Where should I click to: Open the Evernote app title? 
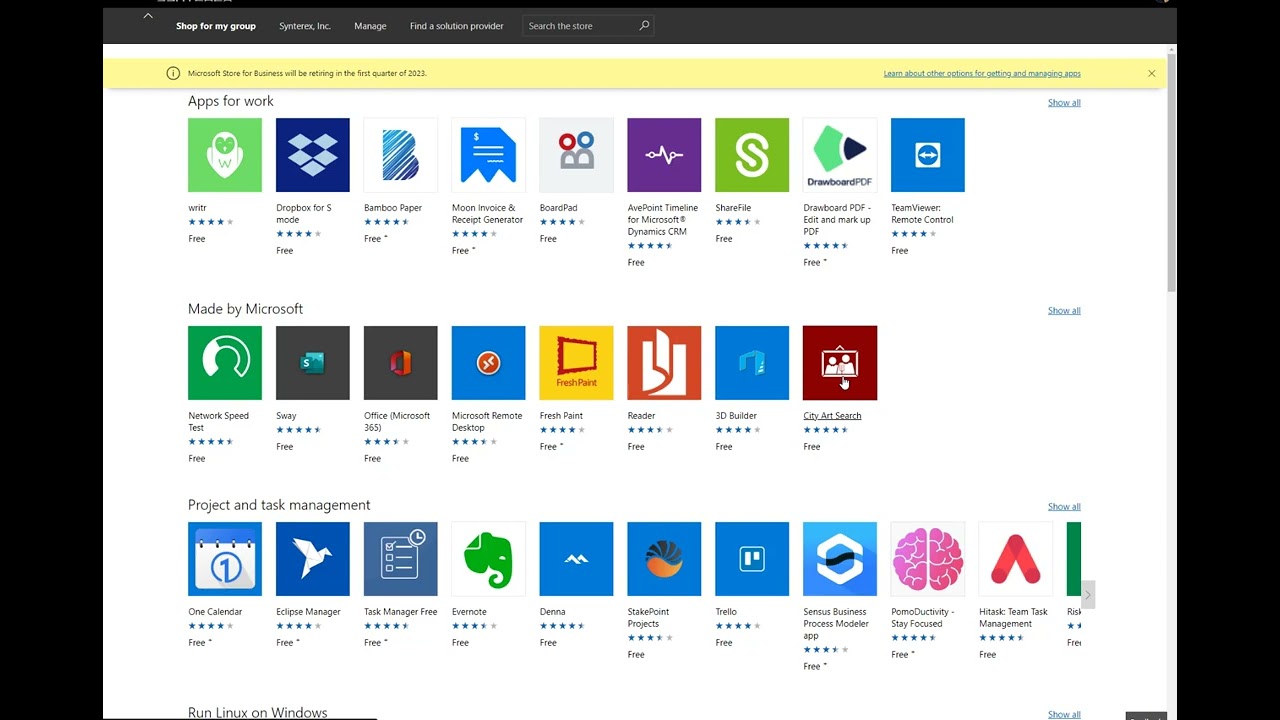[x=469, y=612]
